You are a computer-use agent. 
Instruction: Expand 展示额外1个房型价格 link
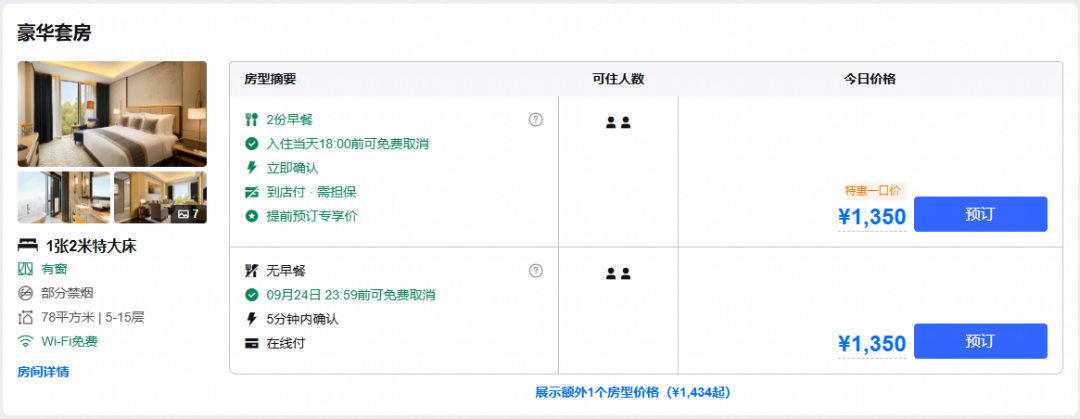(632, 392)
